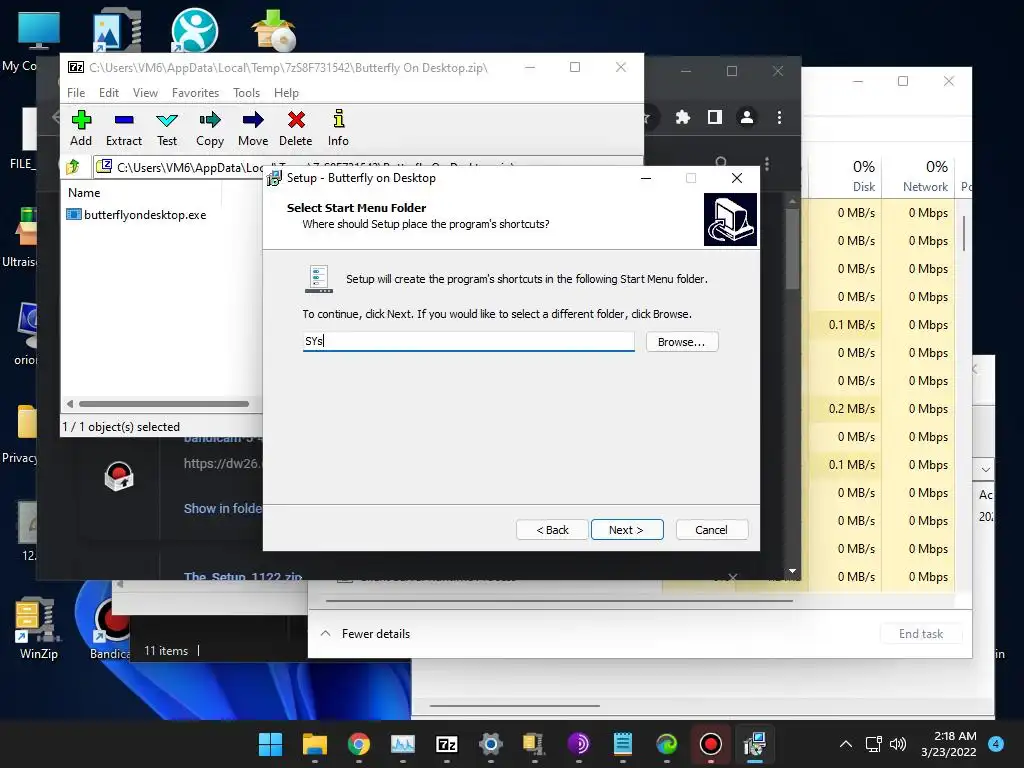Toggle Chrome side panel icon
Image resolution: width=1024 pixels, height=768 pixels.
coord(714,117)
